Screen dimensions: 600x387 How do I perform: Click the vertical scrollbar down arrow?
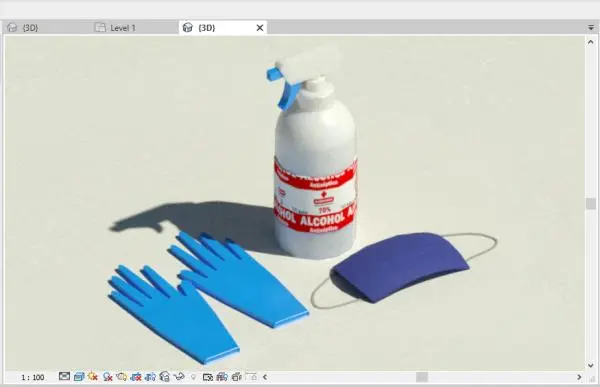(591, 365)
